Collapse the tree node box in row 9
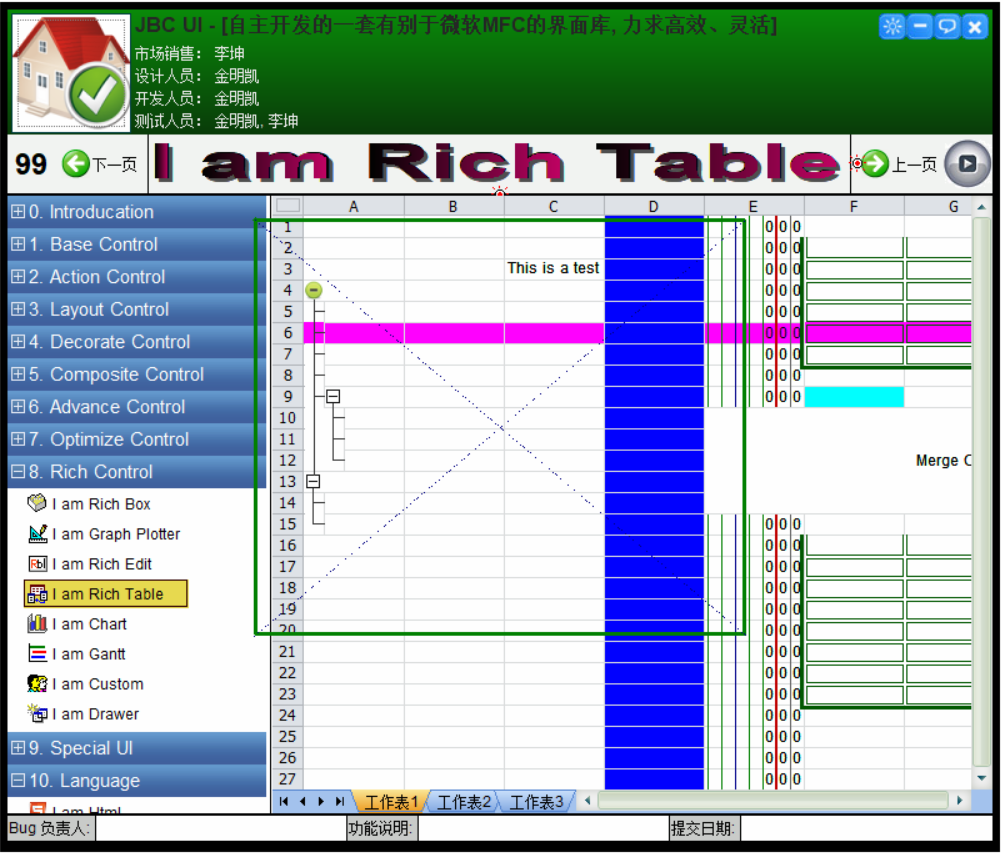 click(x=333, y=397)
